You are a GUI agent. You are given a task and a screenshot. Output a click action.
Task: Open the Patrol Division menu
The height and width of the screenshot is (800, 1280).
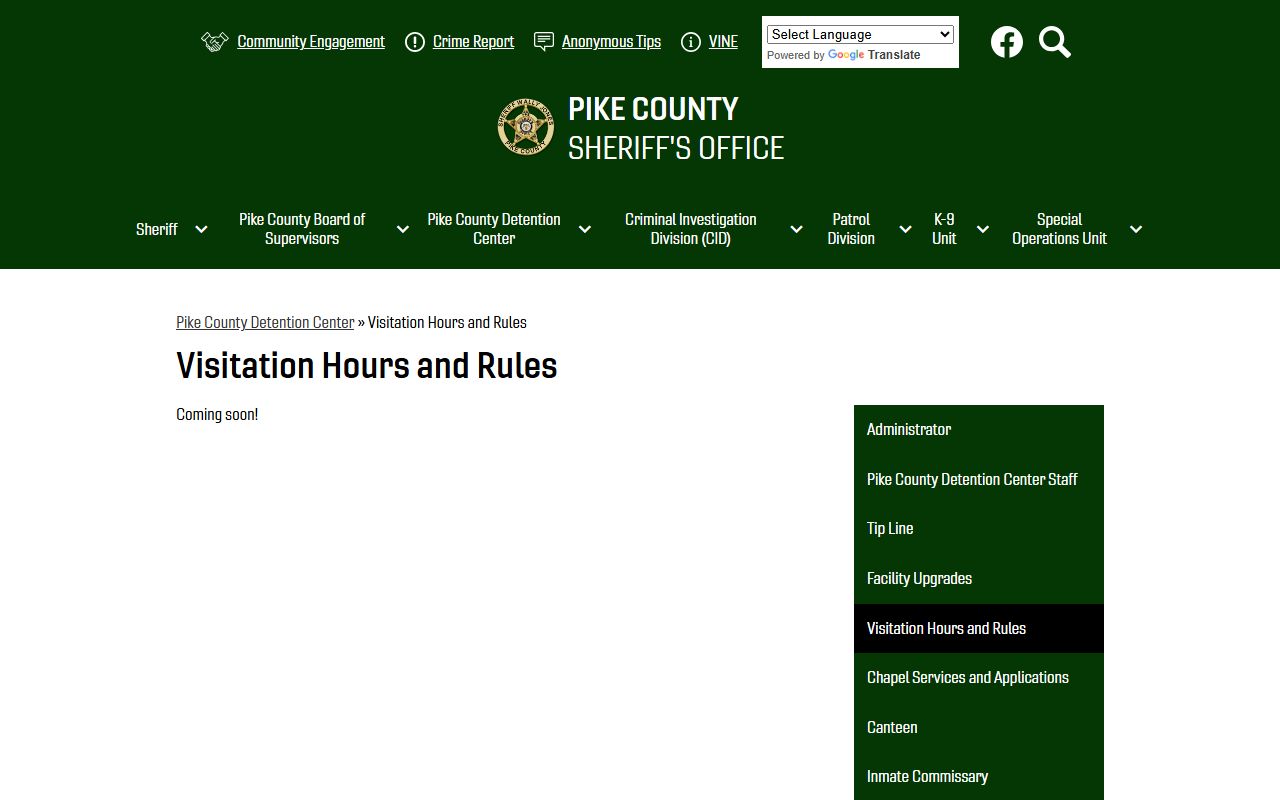pos(851,229)
